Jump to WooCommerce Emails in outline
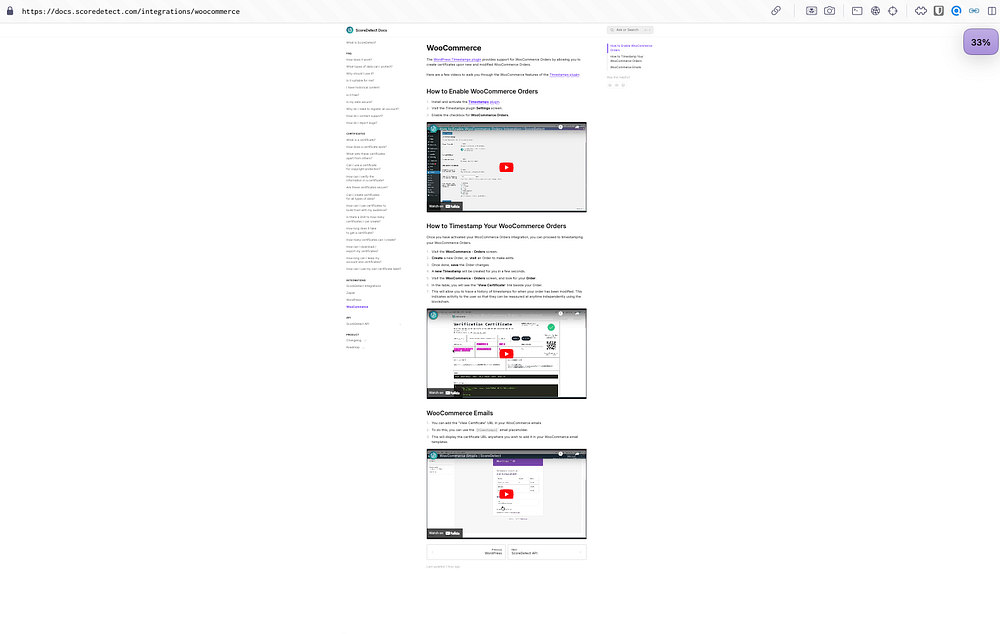1000x634 pixels. 626,67
